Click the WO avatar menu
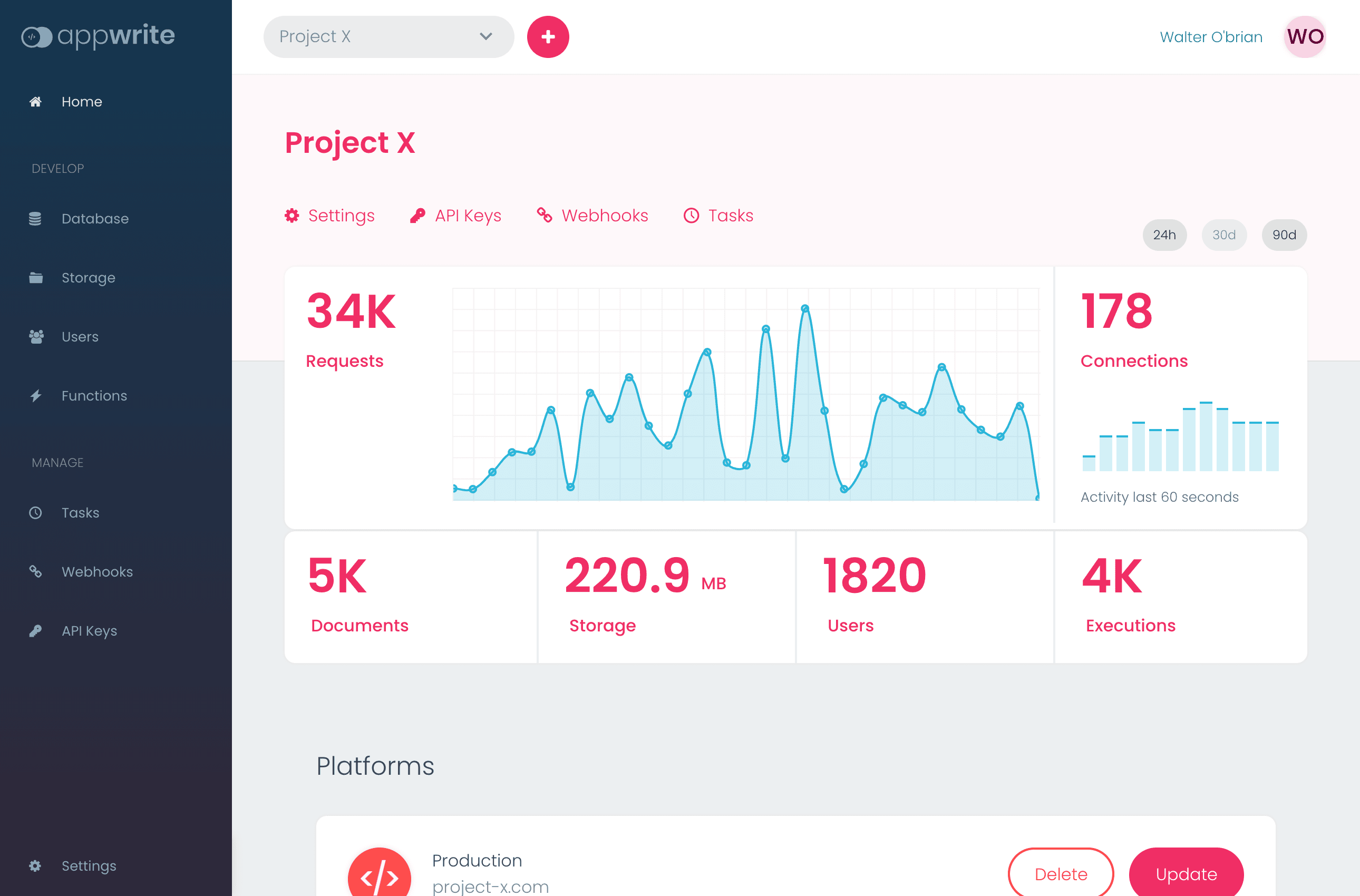 click(1305, 37)
